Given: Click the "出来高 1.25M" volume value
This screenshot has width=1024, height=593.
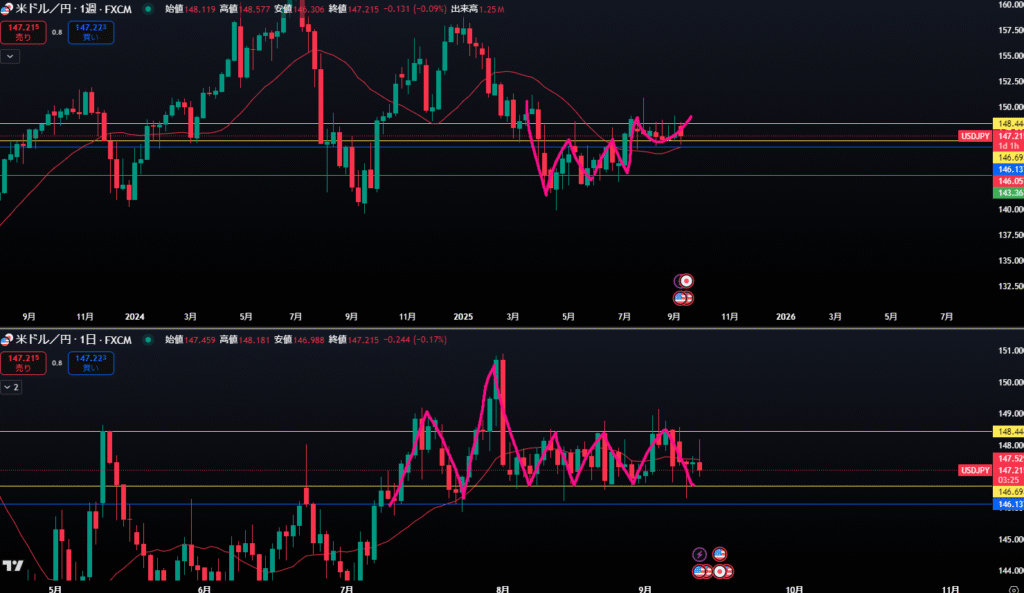Looking at the screenshot, I should click(x=477, y=9).
